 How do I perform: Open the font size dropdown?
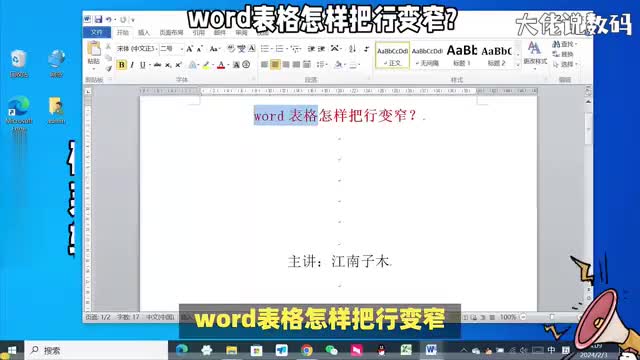(x=181, y=49)
